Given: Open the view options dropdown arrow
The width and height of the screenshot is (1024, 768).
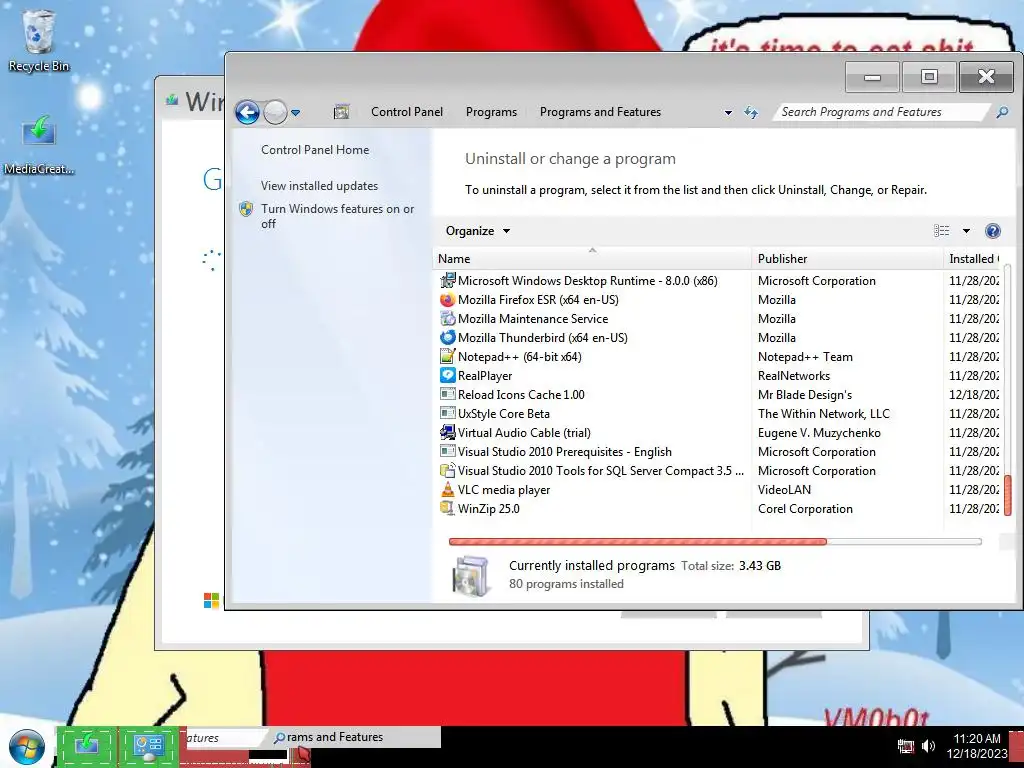Looking at the screenshot, I should click(966, 231).
